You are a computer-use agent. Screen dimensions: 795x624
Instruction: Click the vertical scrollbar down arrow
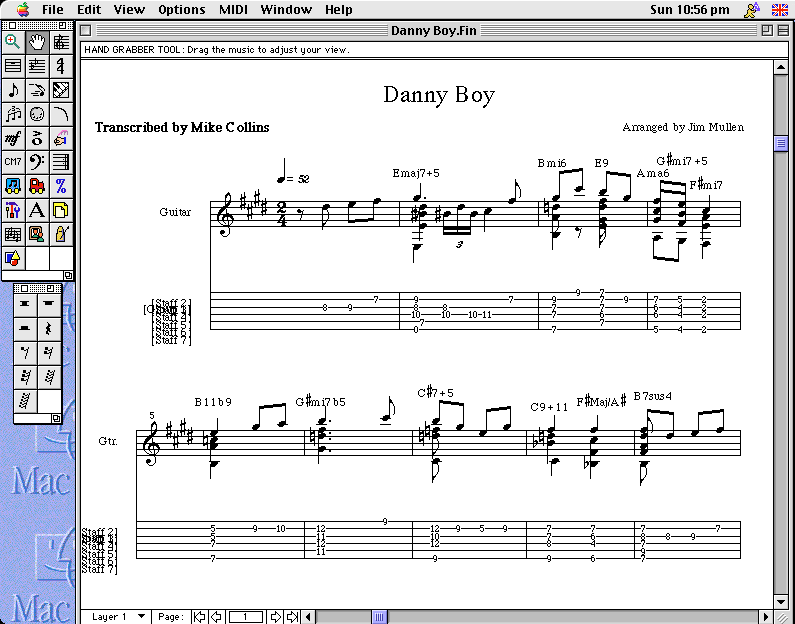781,602
